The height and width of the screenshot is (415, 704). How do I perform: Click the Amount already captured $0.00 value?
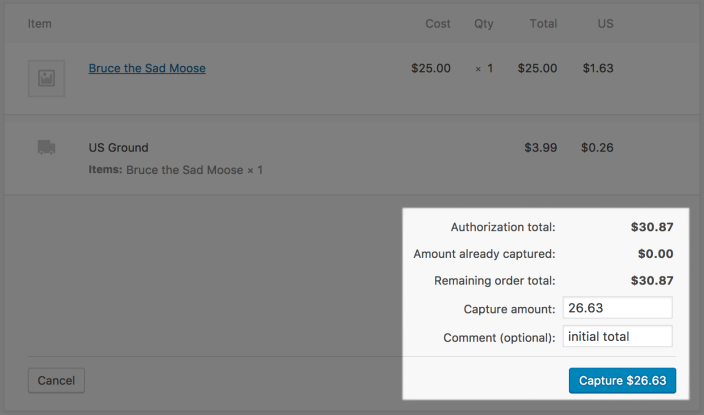pos(655,254)
